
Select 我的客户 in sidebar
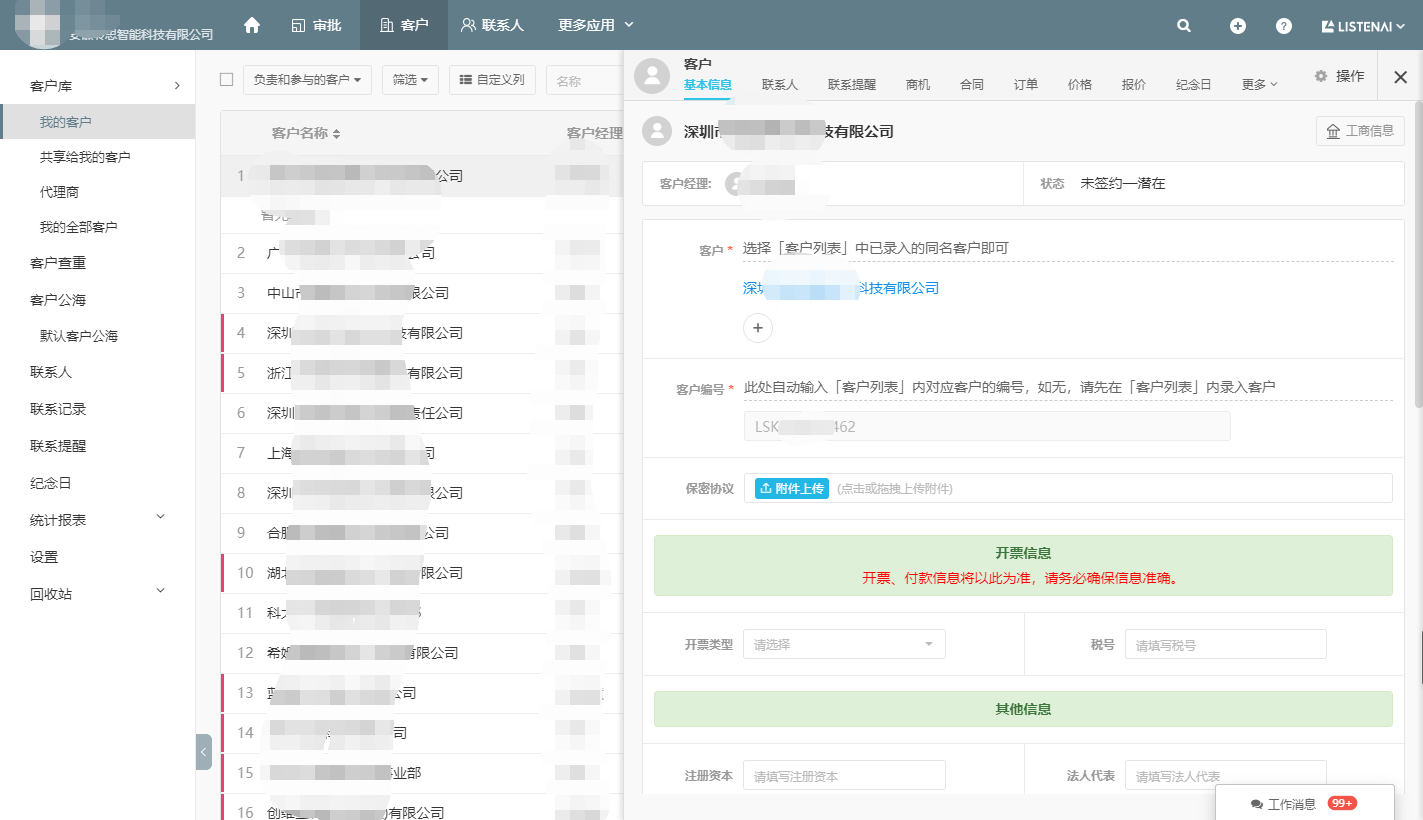point(98,122)
